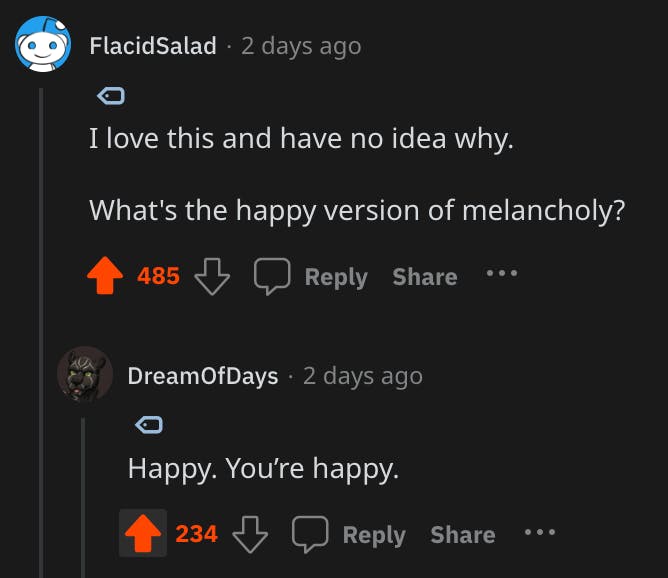Open DreamOfDays' user profile link
The width and height of the screenshot is (668, 578).
pyautogui.click(x=203, y=376)
